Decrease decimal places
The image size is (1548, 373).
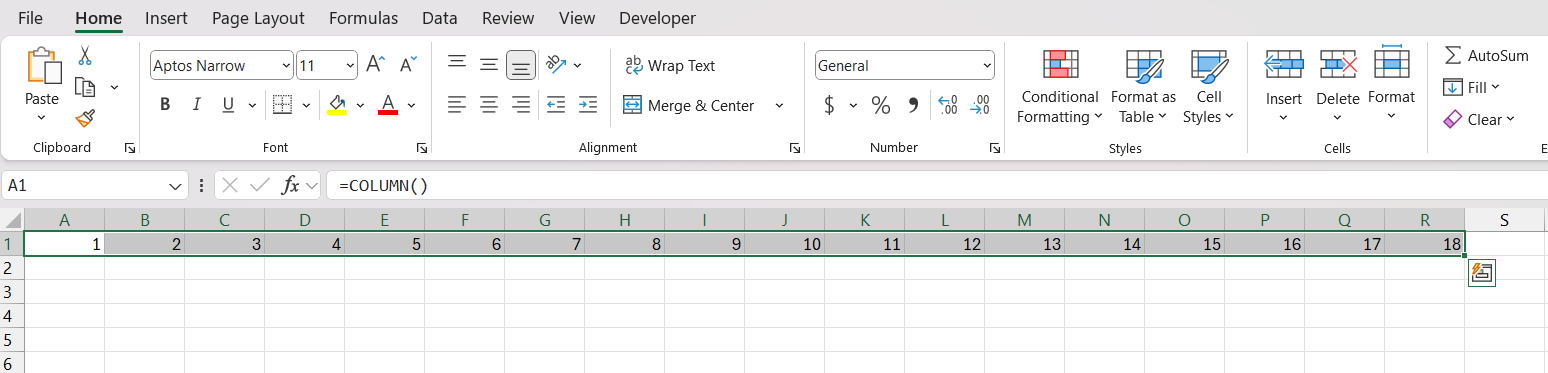(980, 105)
